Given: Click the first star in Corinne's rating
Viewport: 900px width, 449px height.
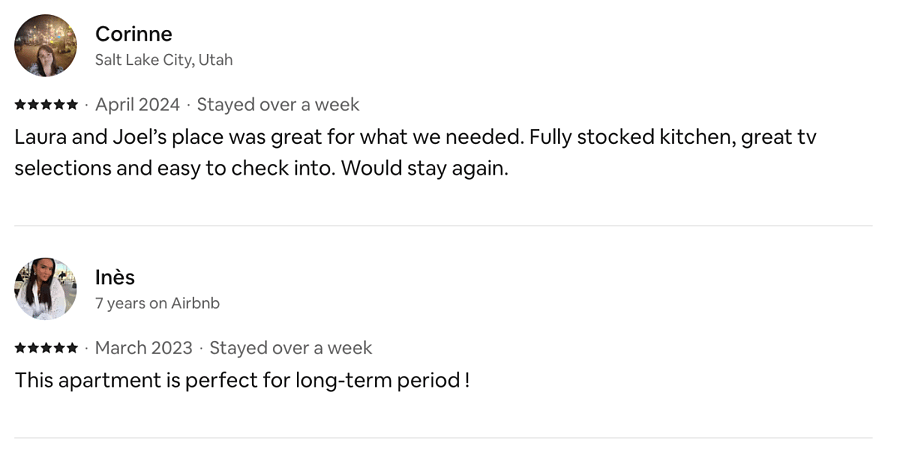Looking at the screenshot, I should [x=21, y=104].
